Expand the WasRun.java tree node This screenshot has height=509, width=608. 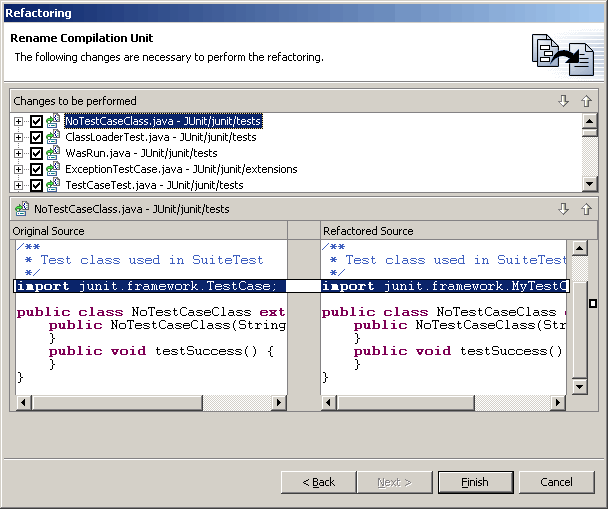tap(19, 154)
